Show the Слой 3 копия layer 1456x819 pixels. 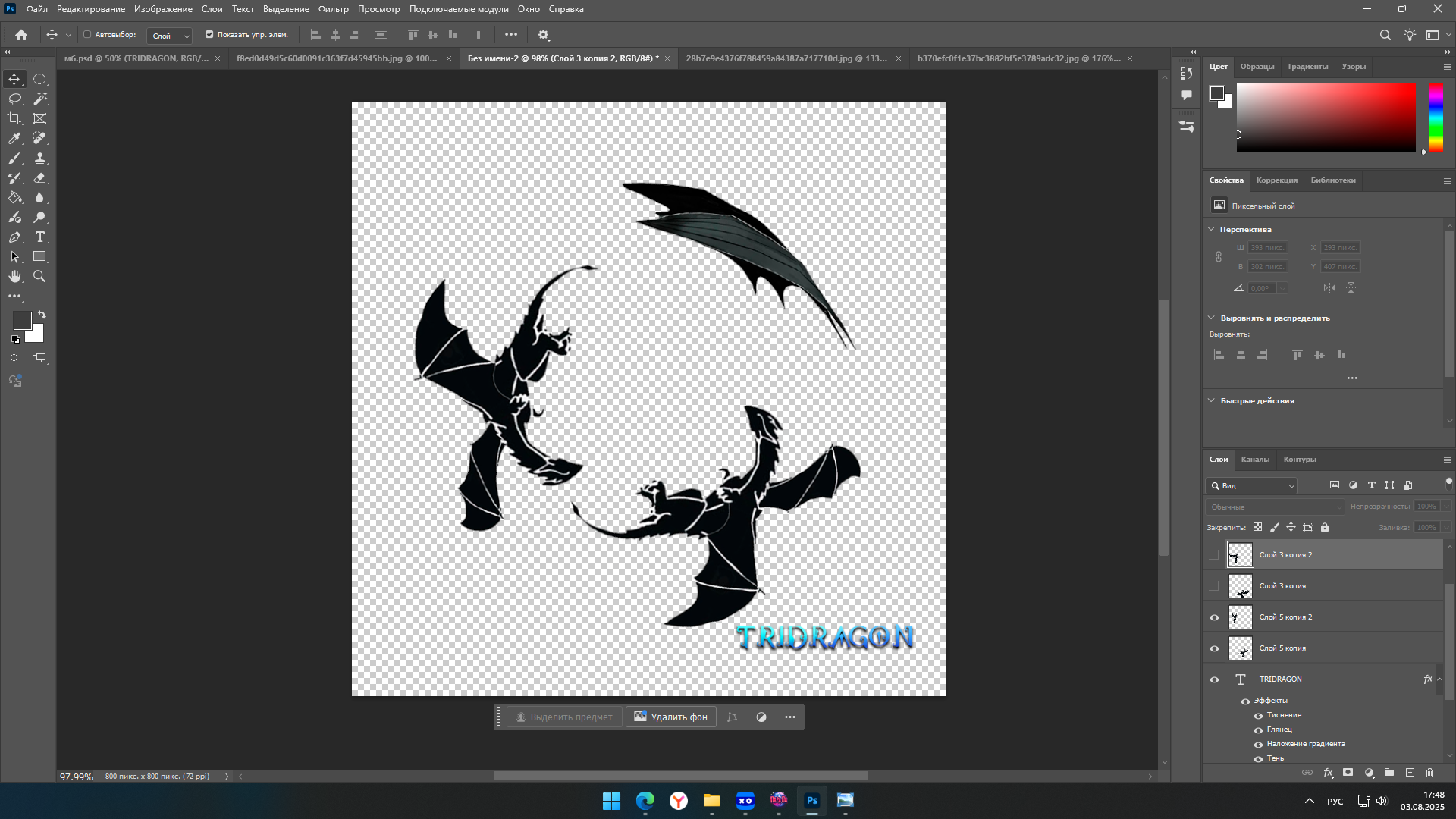[x=1214, y=586]
